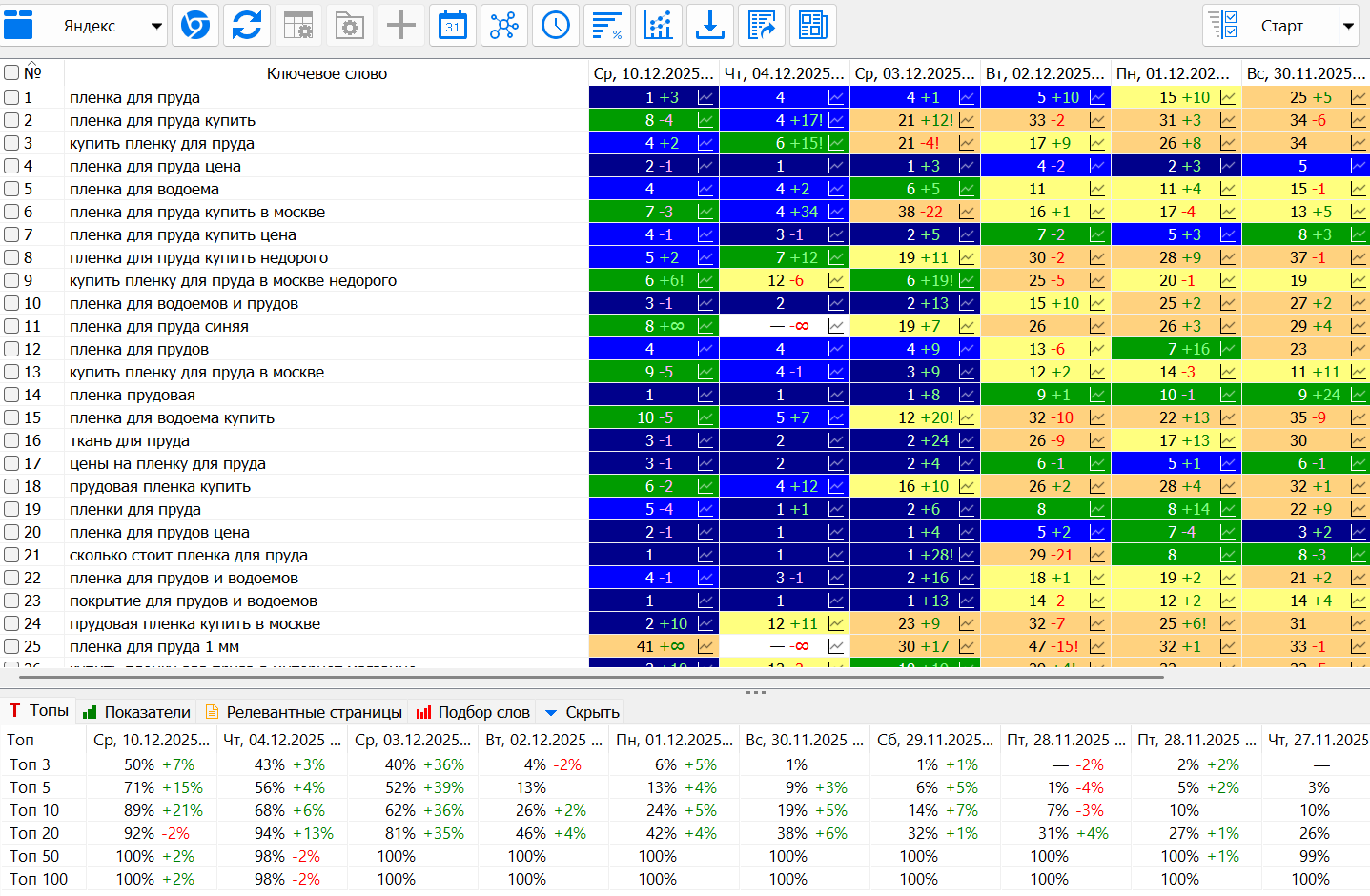The width and height of the screenshot is (1370, 896).
Task: Tick the checkbox of row 12
Action: click(11, 349)
